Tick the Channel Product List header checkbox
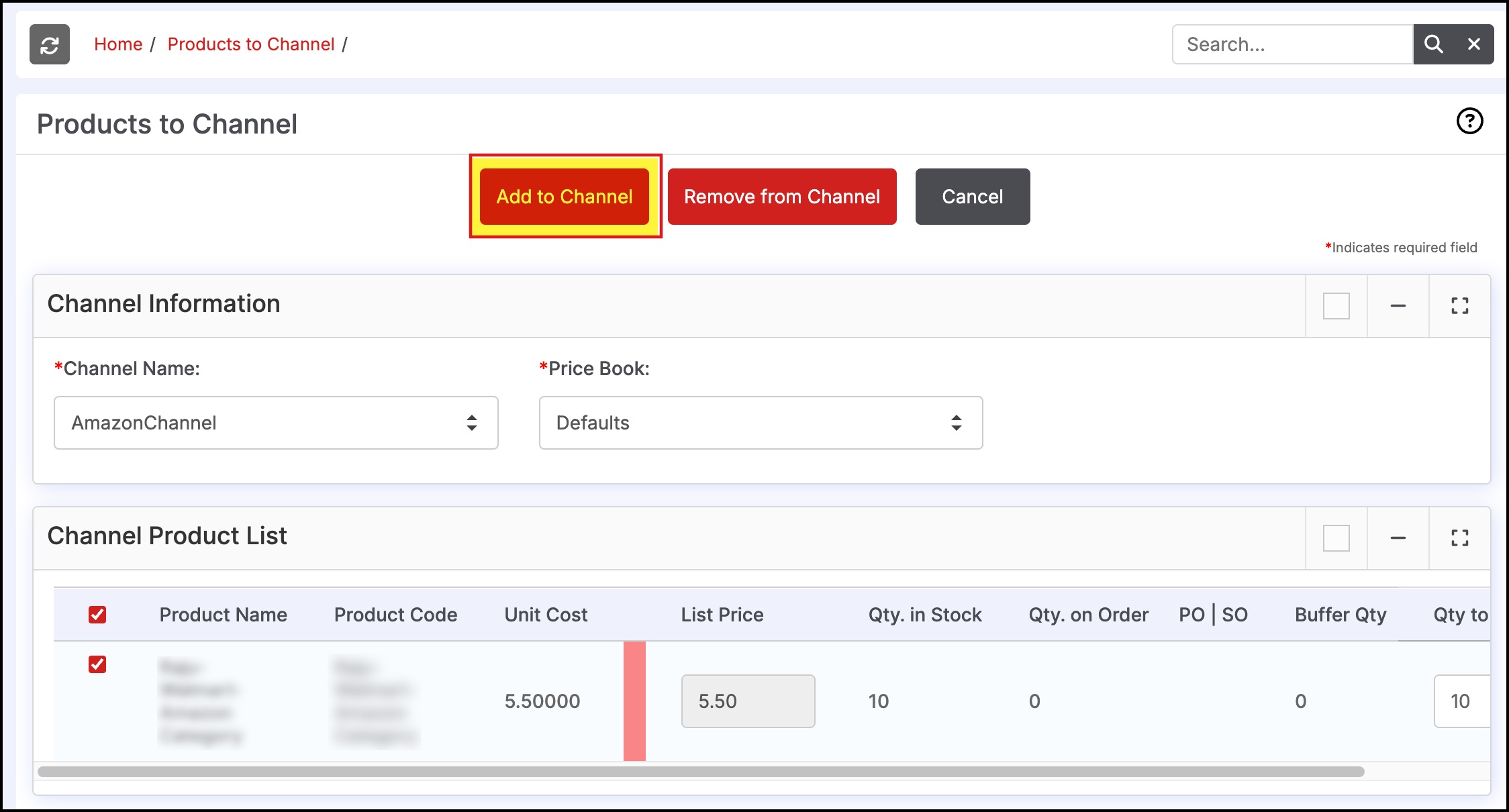The width and height of the screenshot is (1509, 812). (x=1336, y=538)
